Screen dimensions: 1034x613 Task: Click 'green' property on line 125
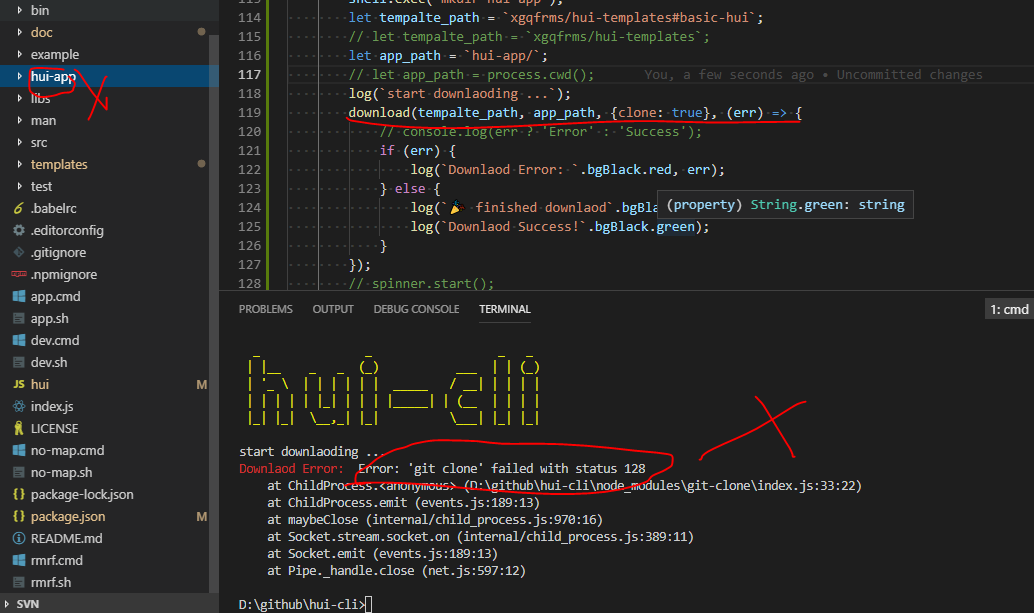[675, 227]
